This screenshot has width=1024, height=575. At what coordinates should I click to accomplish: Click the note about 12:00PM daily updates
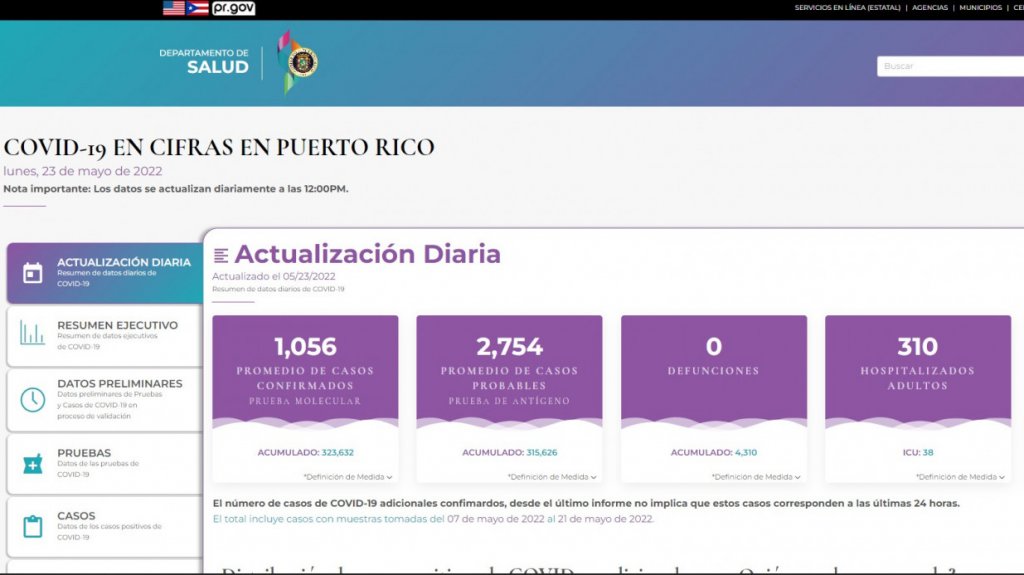pos(176,189)
